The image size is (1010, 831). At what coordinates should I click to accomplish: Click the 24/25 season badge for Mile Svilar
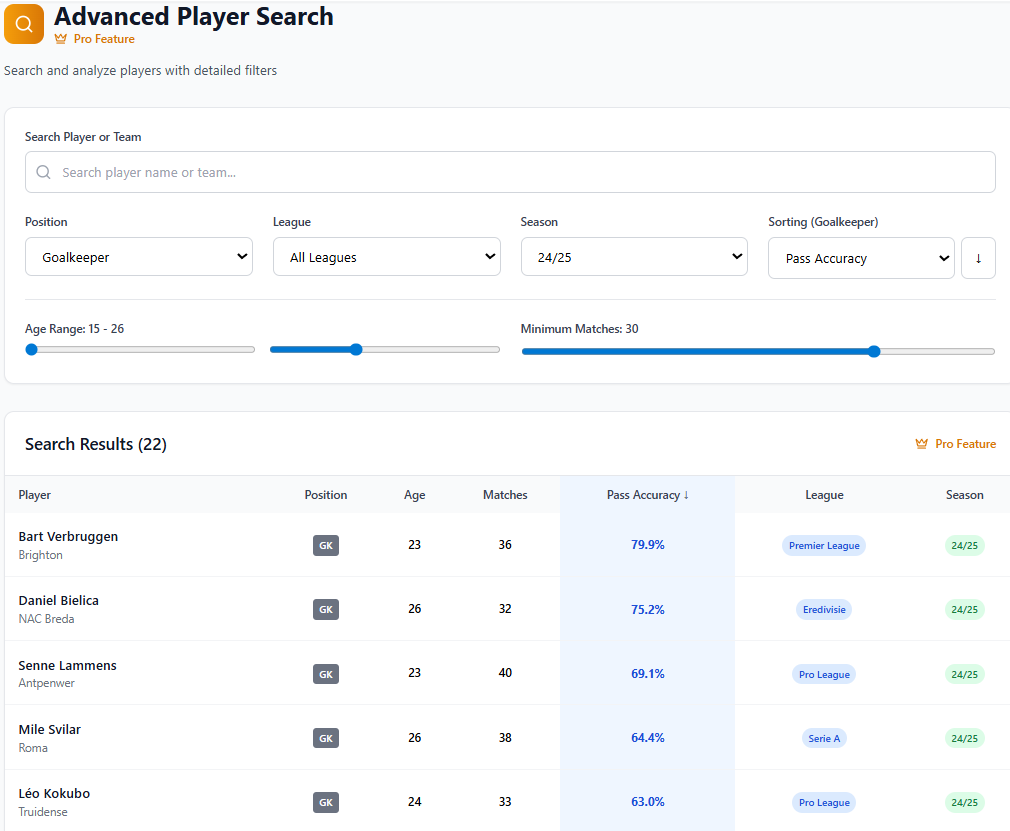pos(964,738)
